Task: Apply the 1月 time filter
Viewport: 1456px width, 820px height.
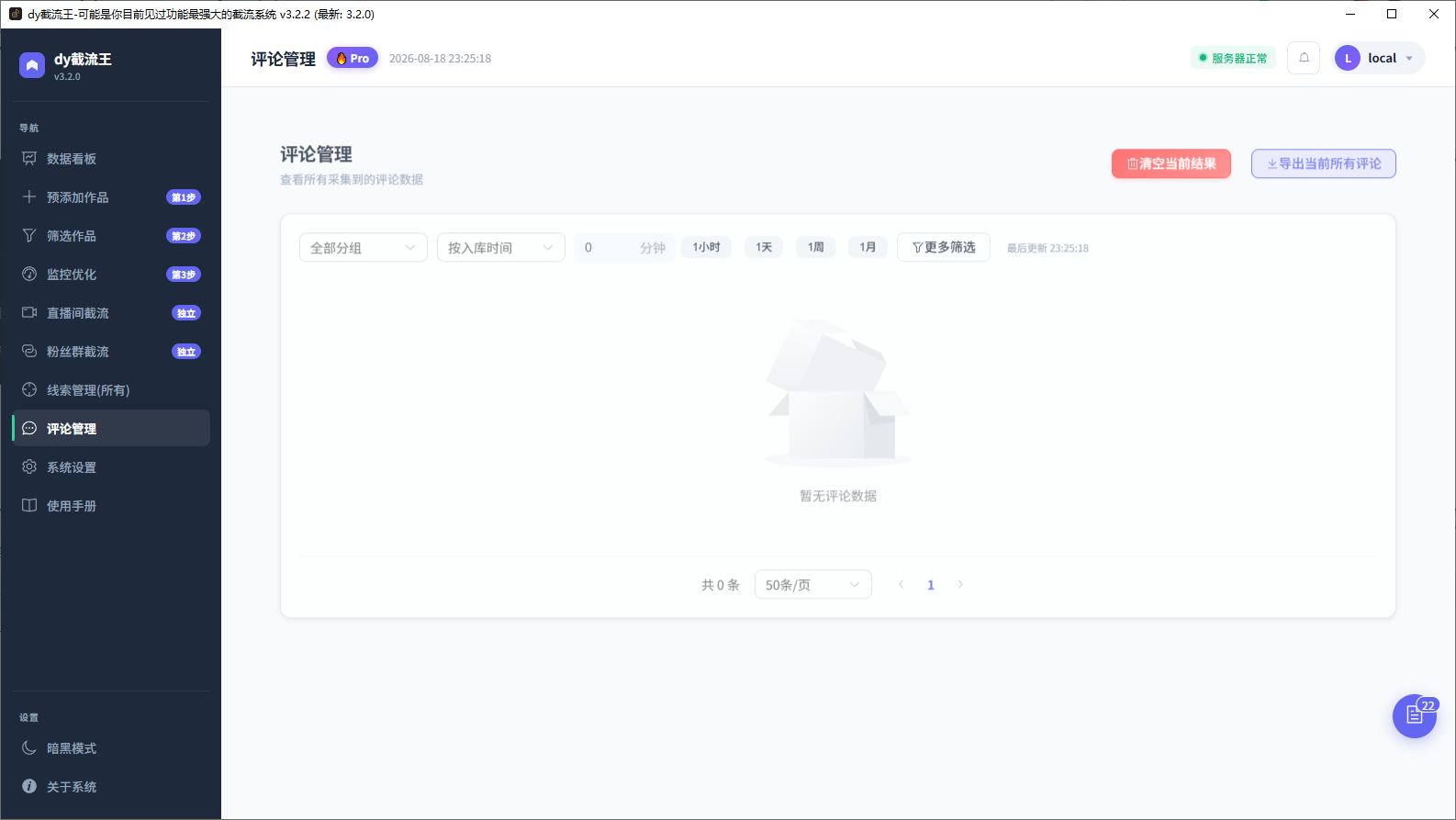Action: tap(868, 247)
